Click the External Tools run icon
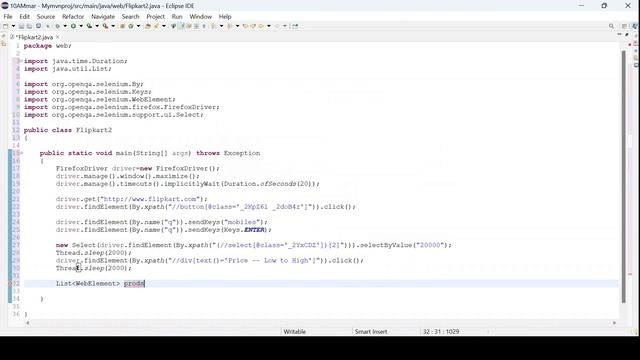 (105, 26)
